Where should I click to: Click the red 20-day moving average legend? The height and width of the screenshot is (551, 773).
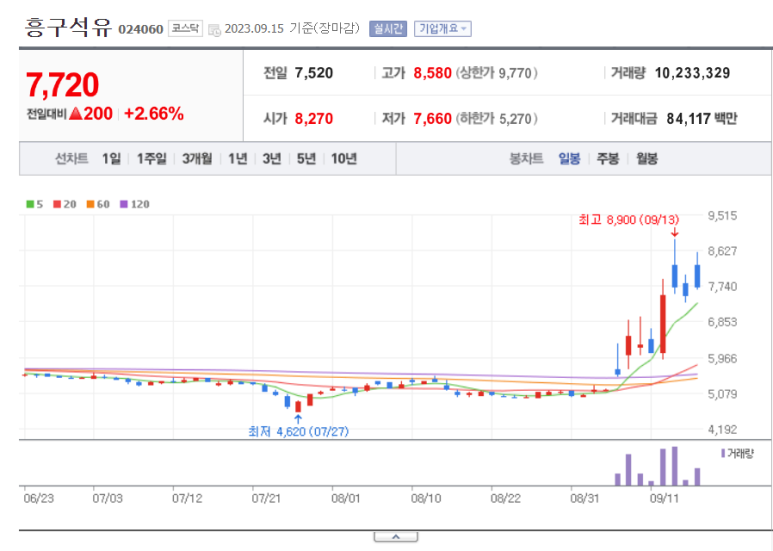click(65, 204)
